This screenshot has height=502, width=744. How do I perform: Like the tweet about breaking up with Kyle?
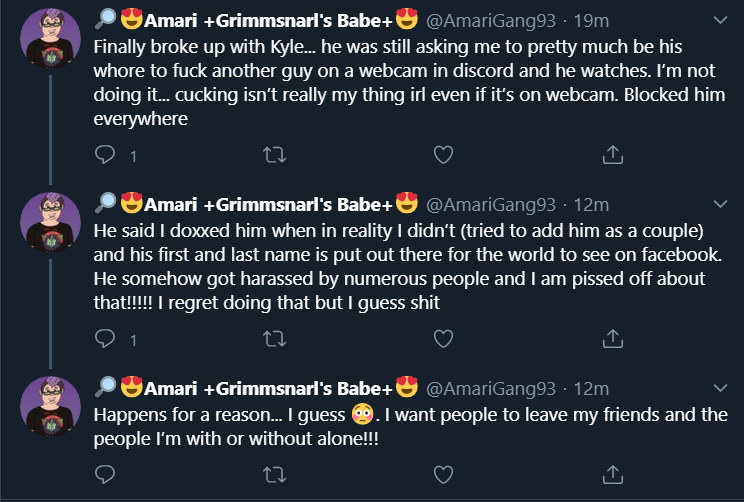coord(443,155)
